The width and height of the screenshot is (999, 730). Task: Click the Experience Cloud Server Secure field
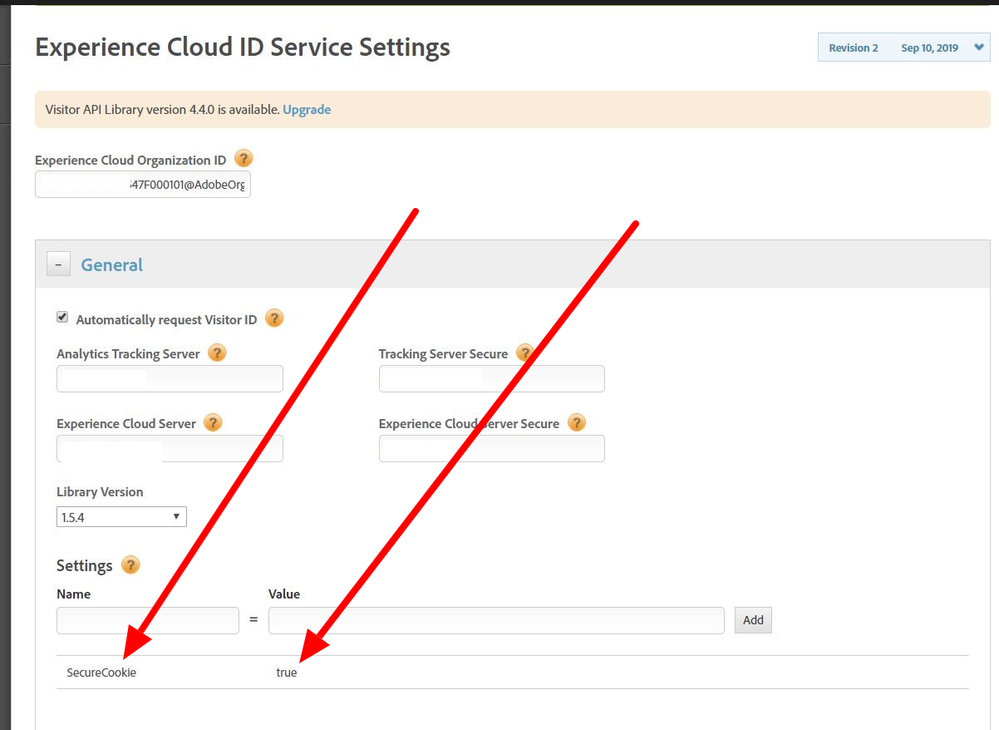click(x=491, y=449)
